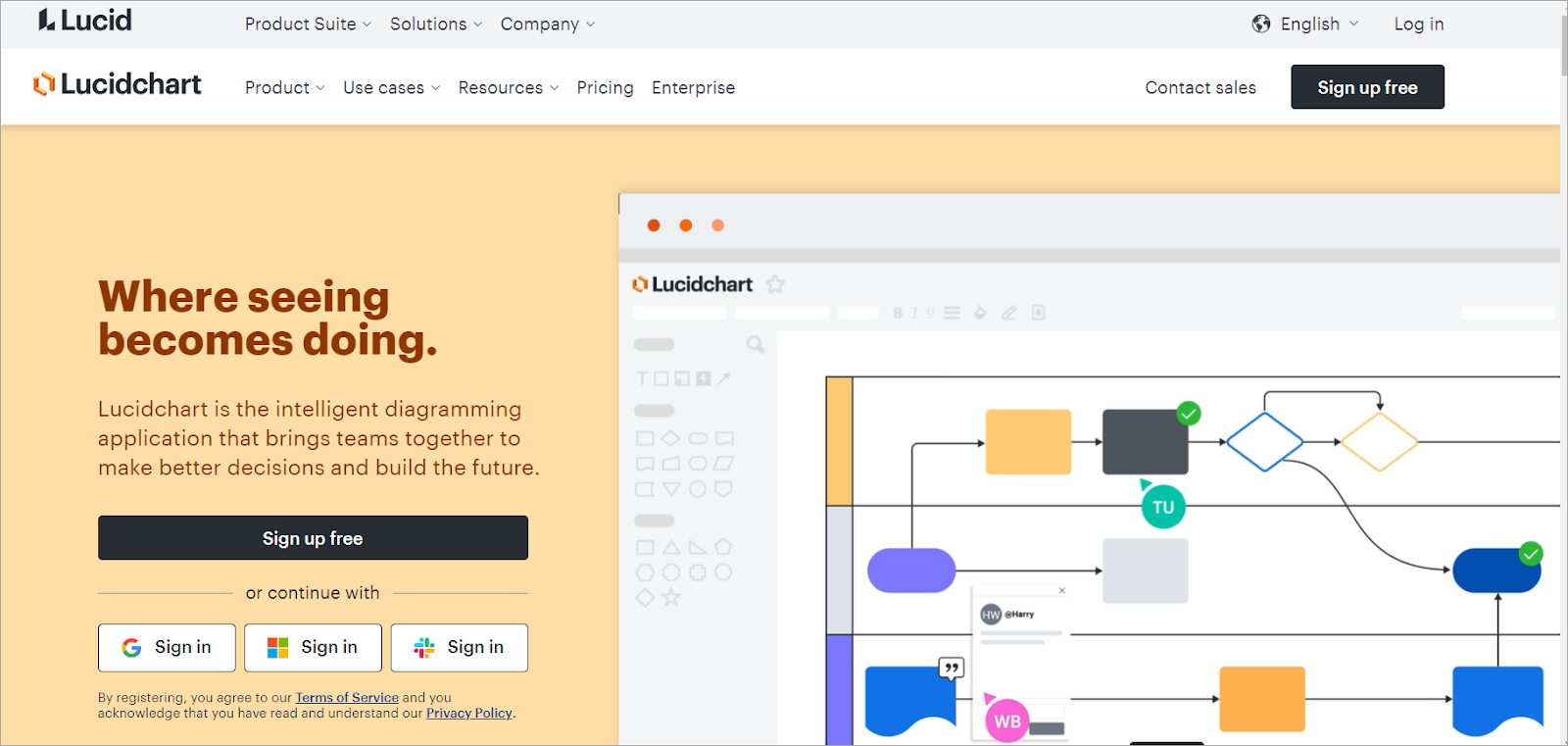Expand the Use cases menu
This screenshot has height=746, width=1568.
(392, 87)
